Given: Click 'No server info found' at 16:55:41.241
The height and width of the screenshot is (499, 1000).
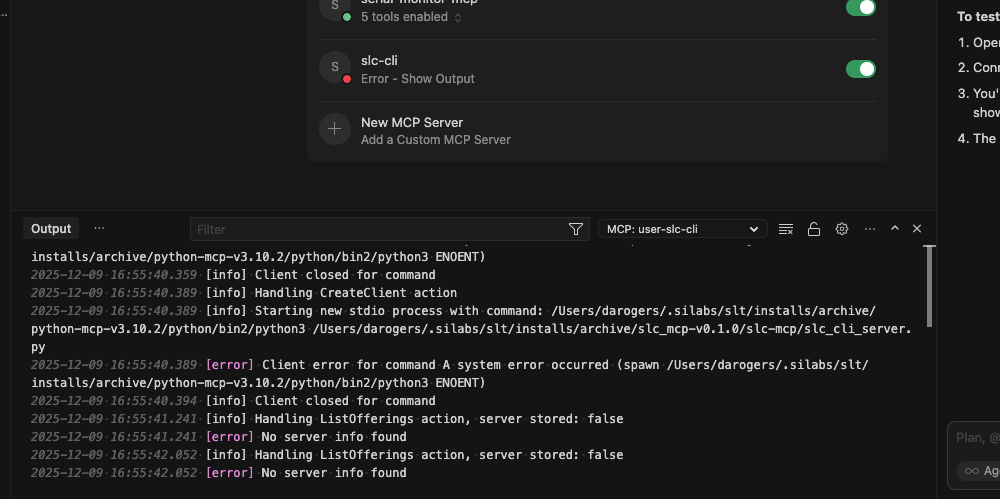Looking at the screenshot, I should pyautogui.click(x=219, y=436).
